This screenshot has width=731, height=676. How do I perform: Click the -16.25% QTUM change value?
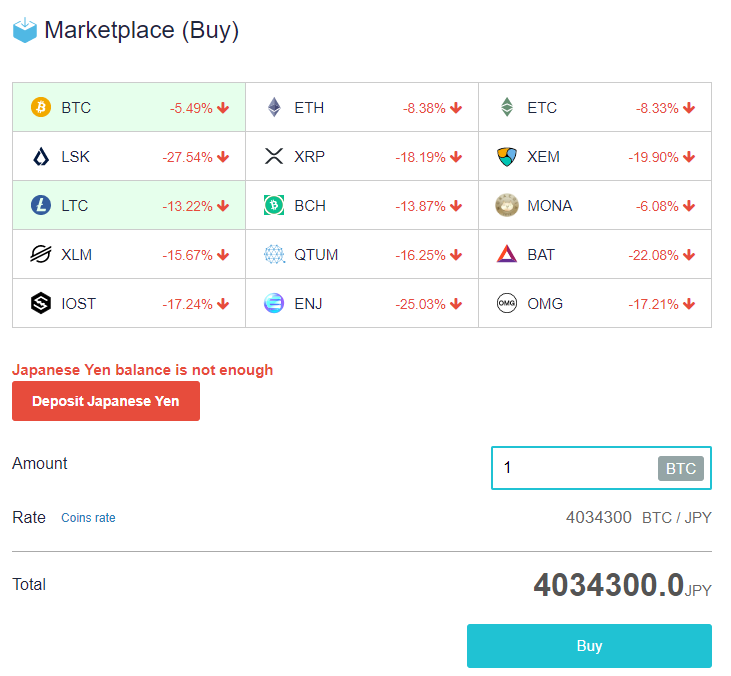coord(421,255)
